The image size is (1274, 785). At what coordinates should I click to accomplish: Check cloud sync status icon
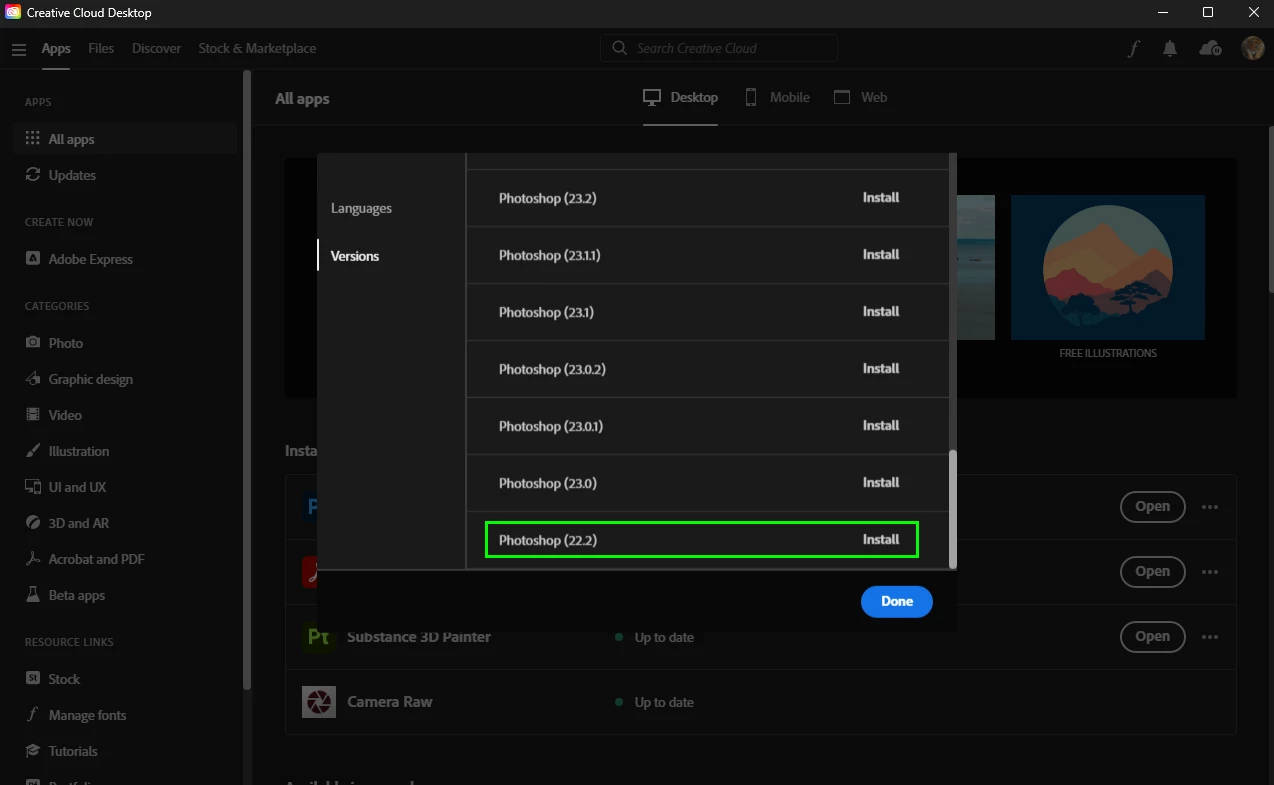tap(1210, 48)
